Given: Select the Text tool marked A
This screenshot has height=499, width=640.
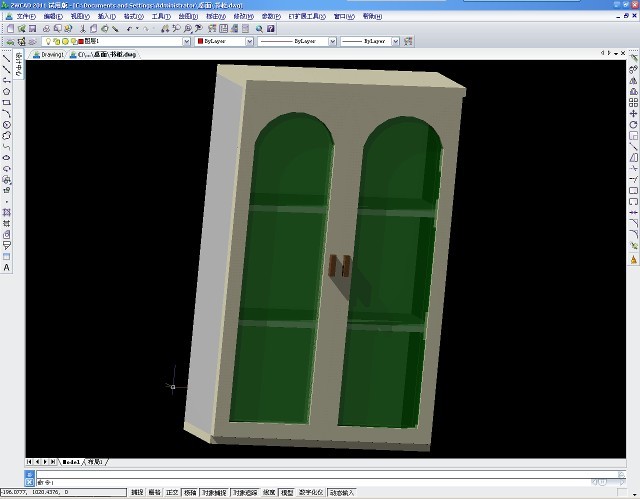Looking at the screenshot, I should pyautogui.click(x=7, y=268).
